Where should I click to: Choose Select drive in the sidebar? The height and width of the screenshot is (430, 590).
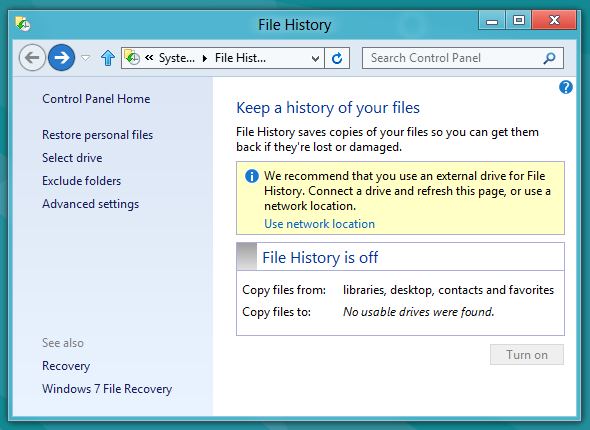(x=72, y=158)
